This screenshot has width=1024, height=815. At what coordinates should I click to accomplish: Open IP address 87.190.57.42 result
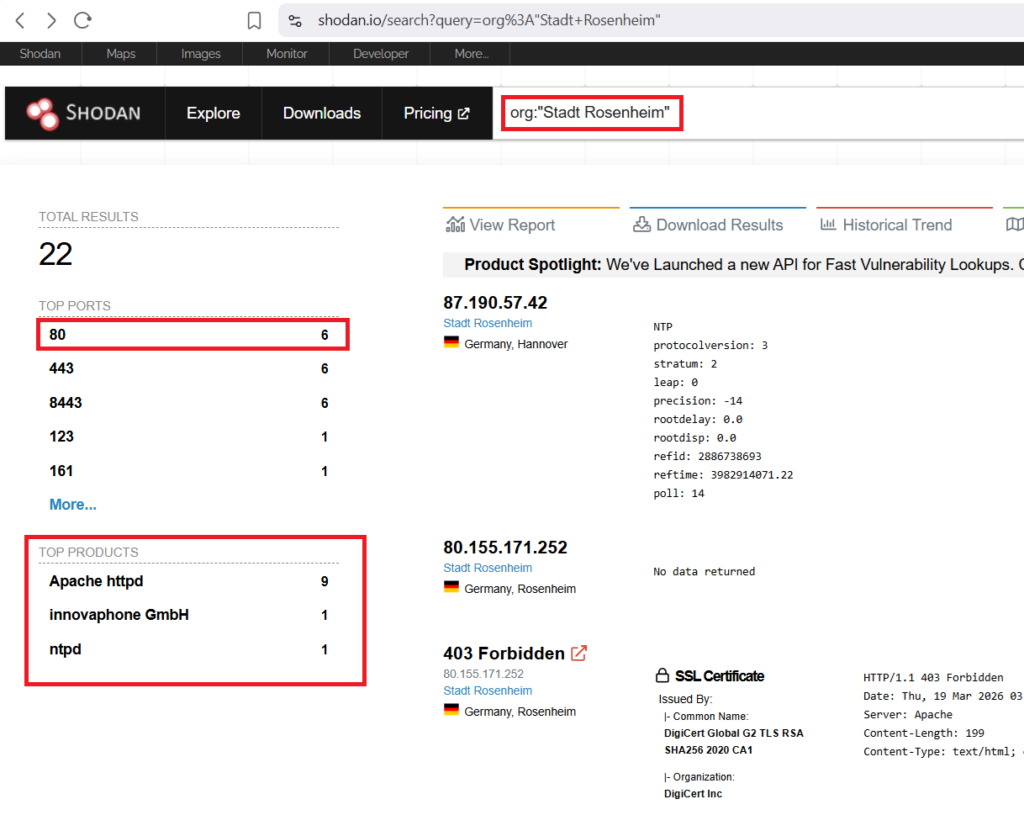click(x=495, y=302)
